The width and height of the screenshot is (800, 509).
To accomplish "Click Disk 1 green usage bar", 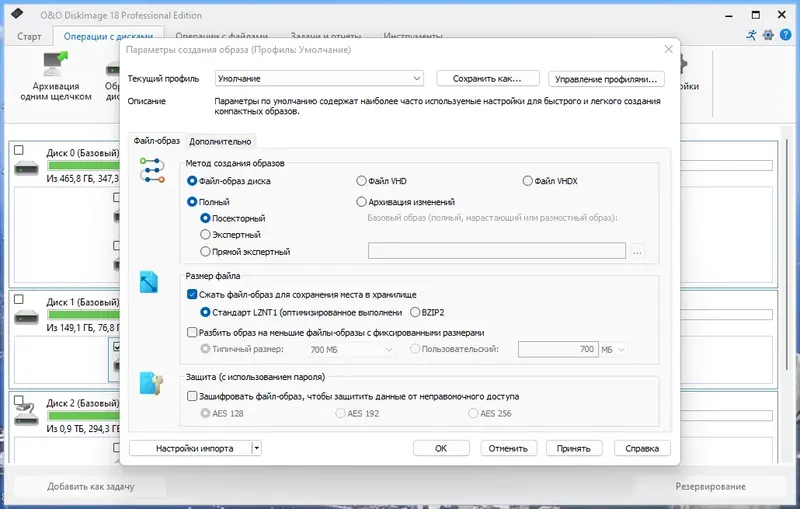I will click(83, 315).
